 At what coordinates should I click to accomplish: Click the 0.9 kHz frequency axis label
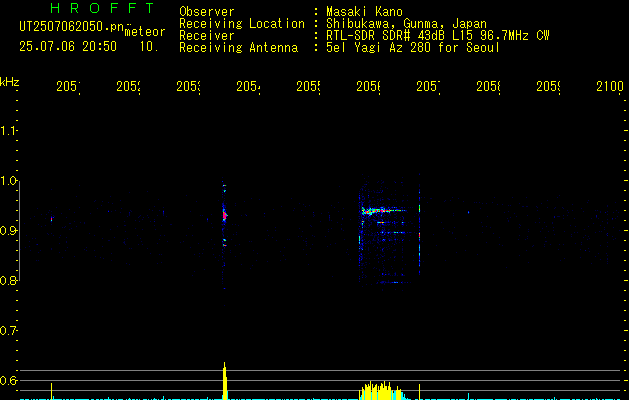pyautogui.click(x=8, y=231)
